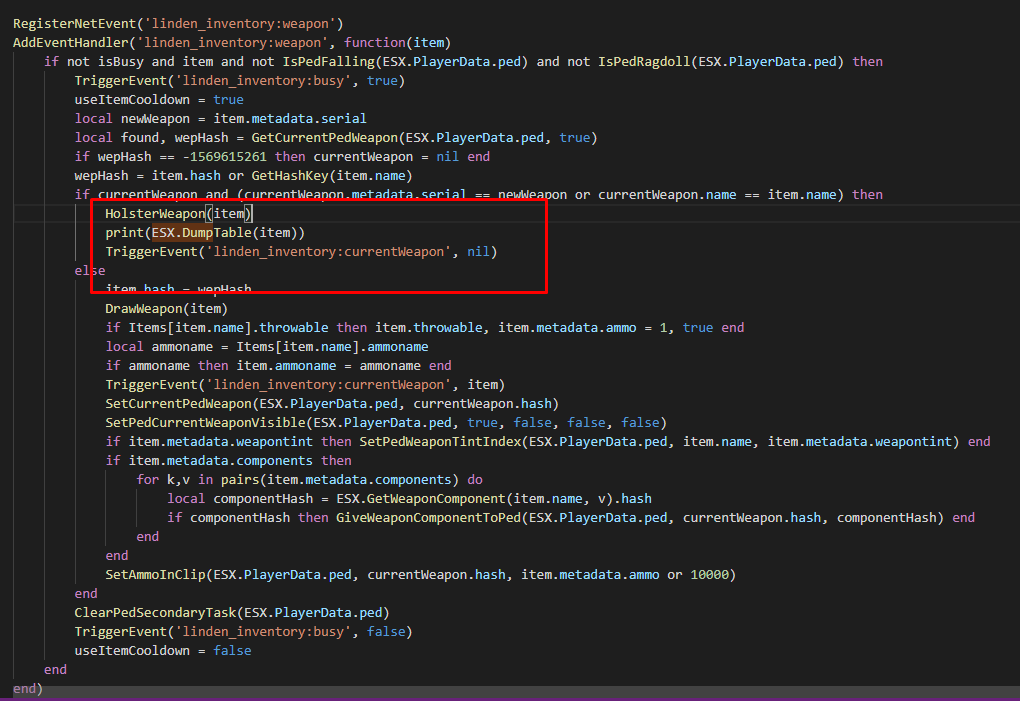Click the SetPedCurrentWeaponVisible call
The width and height of the screenshot is (1020, 701).
tap(200, 422)
